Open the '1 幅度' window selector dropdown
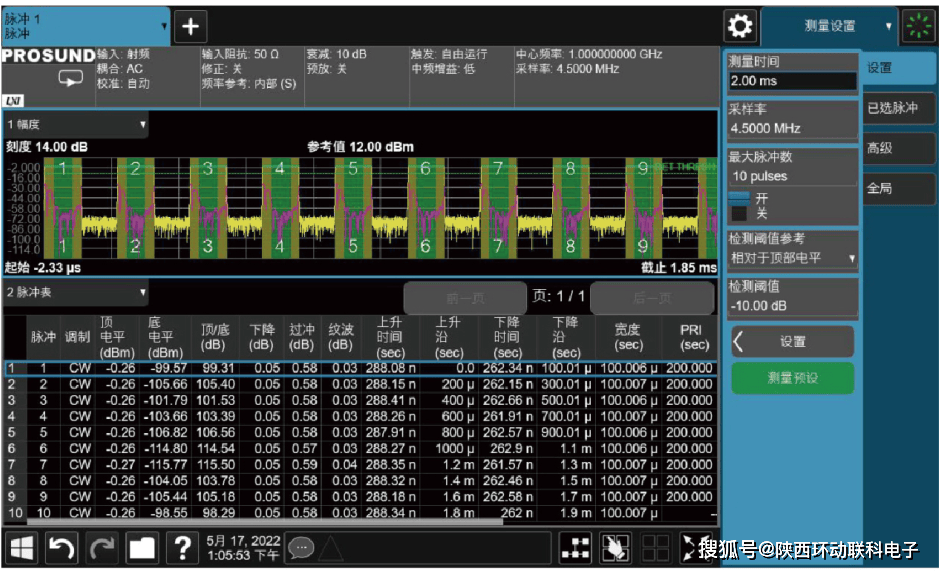Image resolution: width=941 pixels, height=571 pixels. point(76,125)
